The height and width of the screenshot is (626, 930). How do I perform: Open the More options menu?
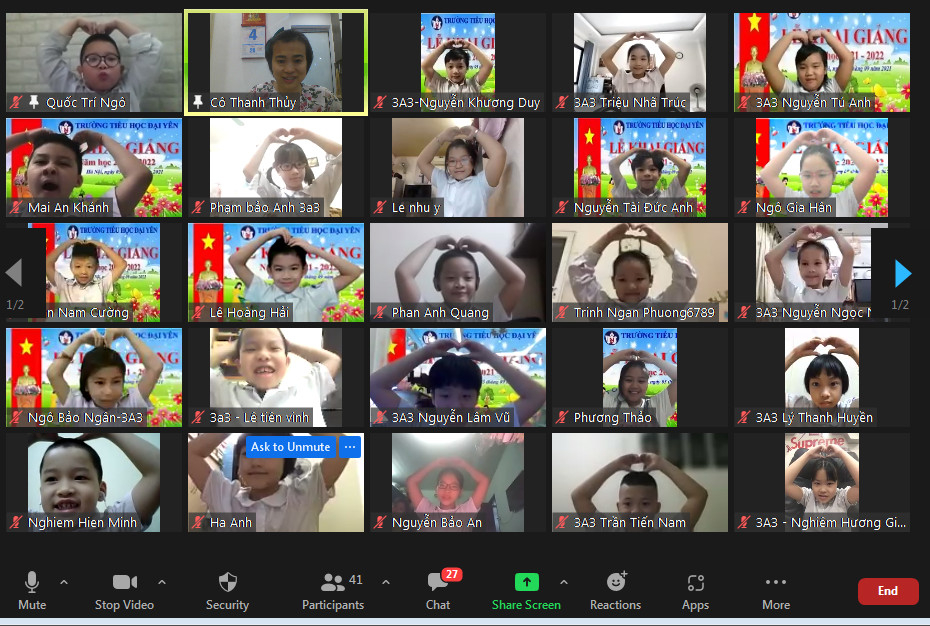(775, 583)
